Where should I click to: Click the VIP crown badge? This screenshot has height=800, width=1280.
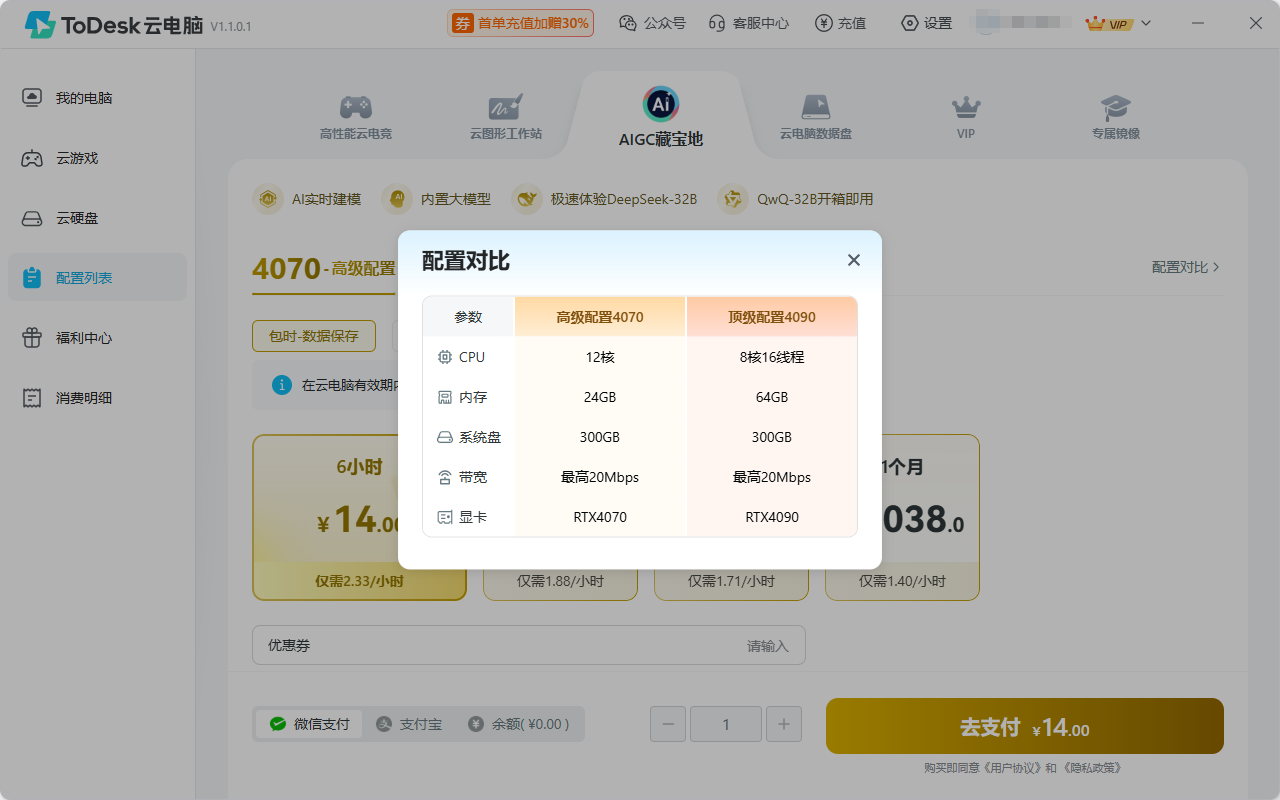coord(1108,23)
